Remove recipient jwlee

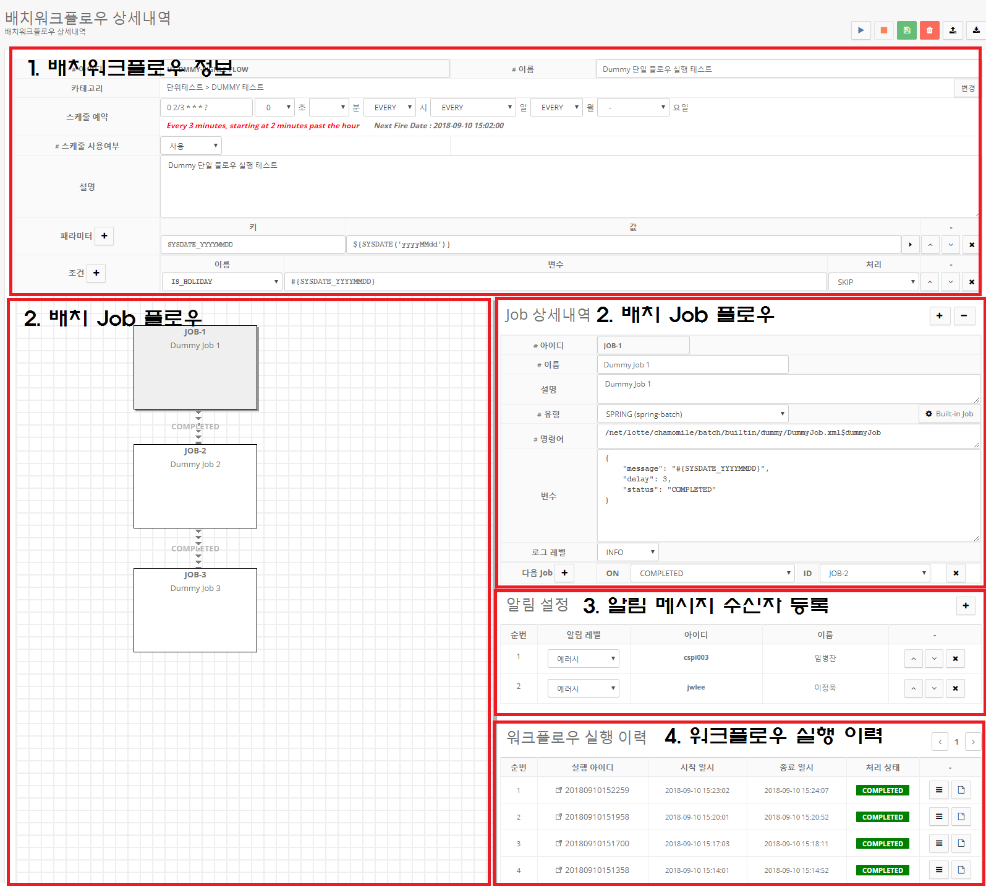[955, 688]
